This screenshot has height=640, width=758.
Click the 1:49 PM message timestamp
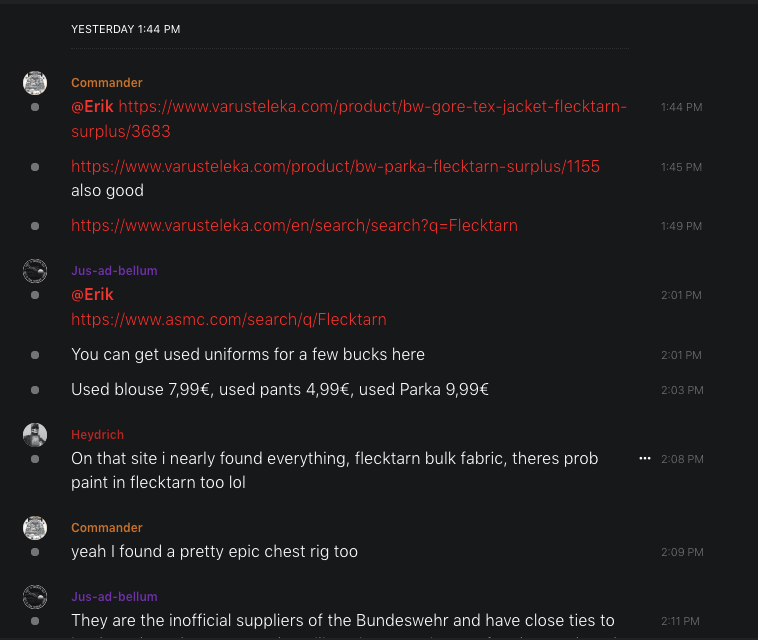pyautogui.click(x=681, y=227)
